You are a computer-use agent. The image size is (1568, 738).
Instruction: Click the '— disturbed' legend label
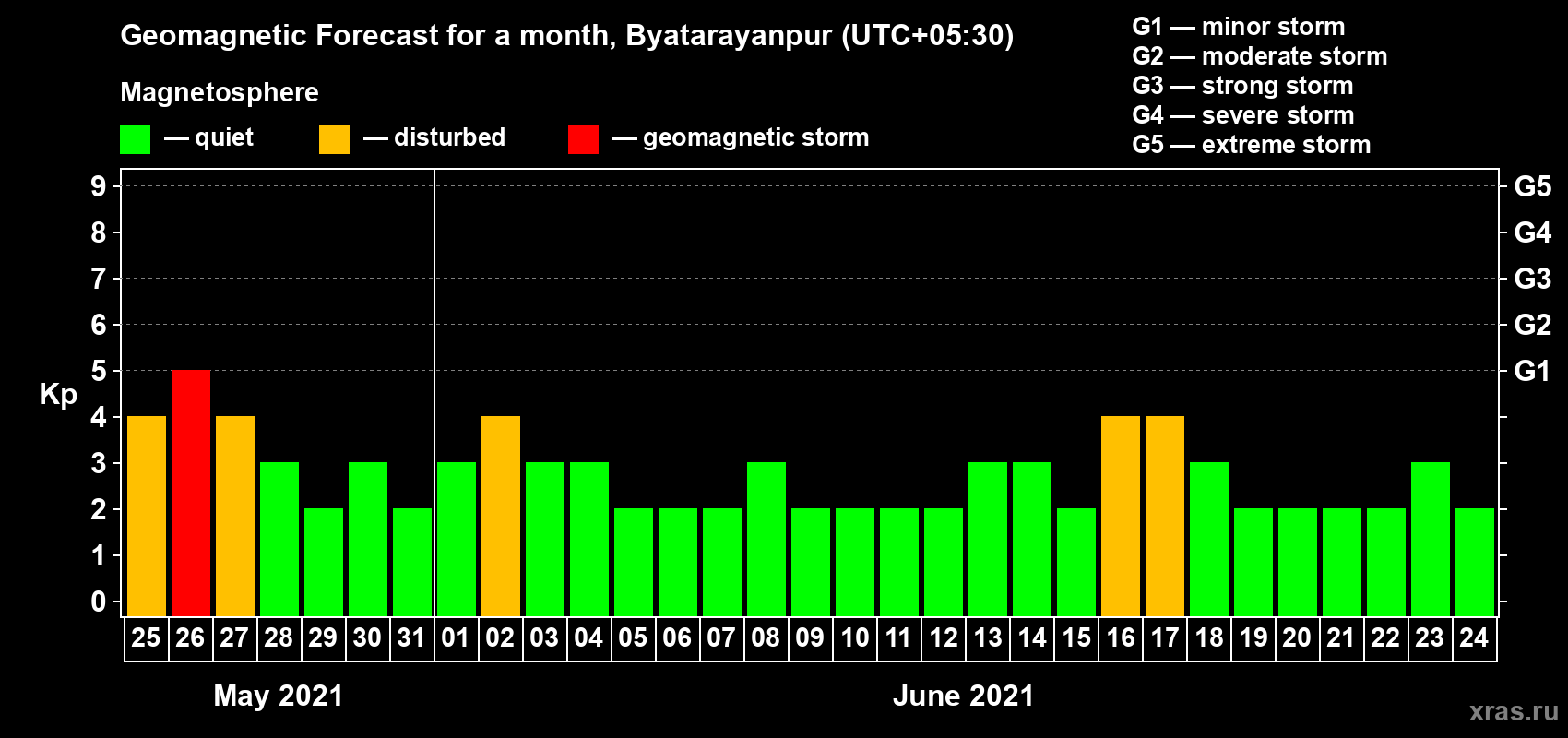434,137
